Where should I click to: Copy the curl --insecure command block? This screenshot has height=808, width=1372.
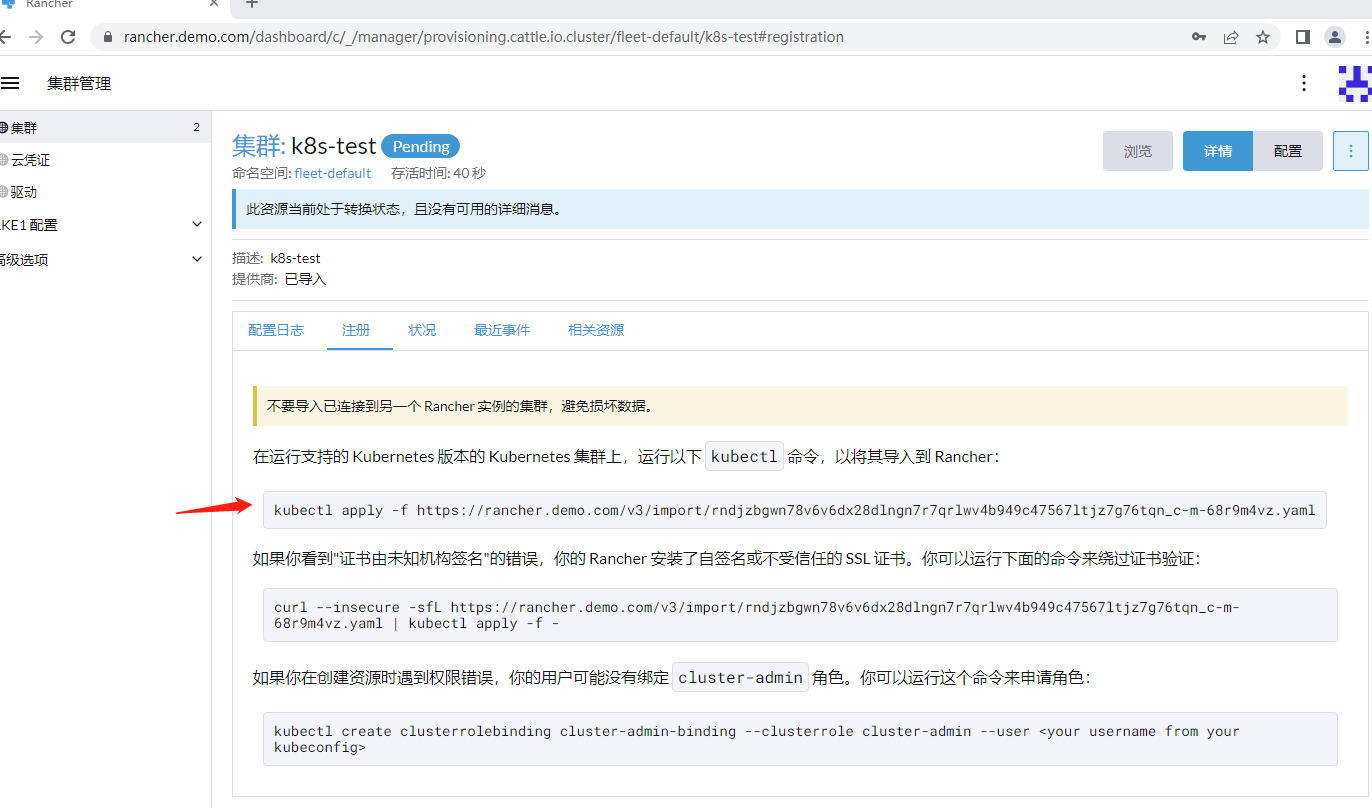(x=800, y=614)
